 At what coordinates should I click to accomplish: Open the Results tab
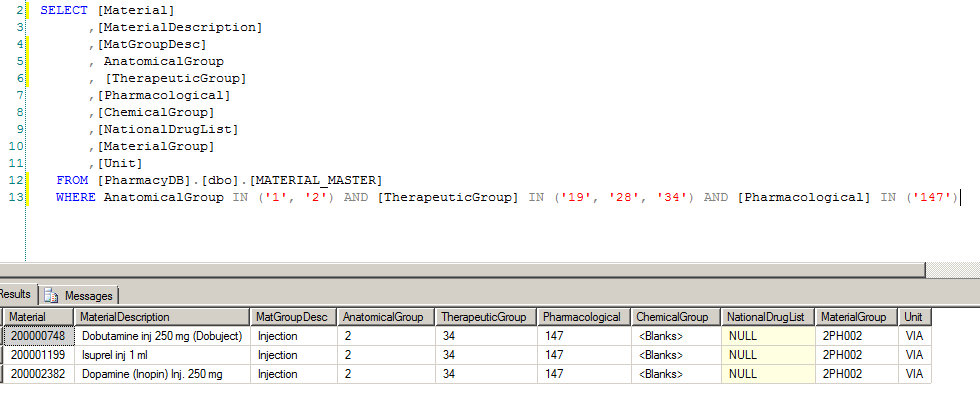pos(16,294)
